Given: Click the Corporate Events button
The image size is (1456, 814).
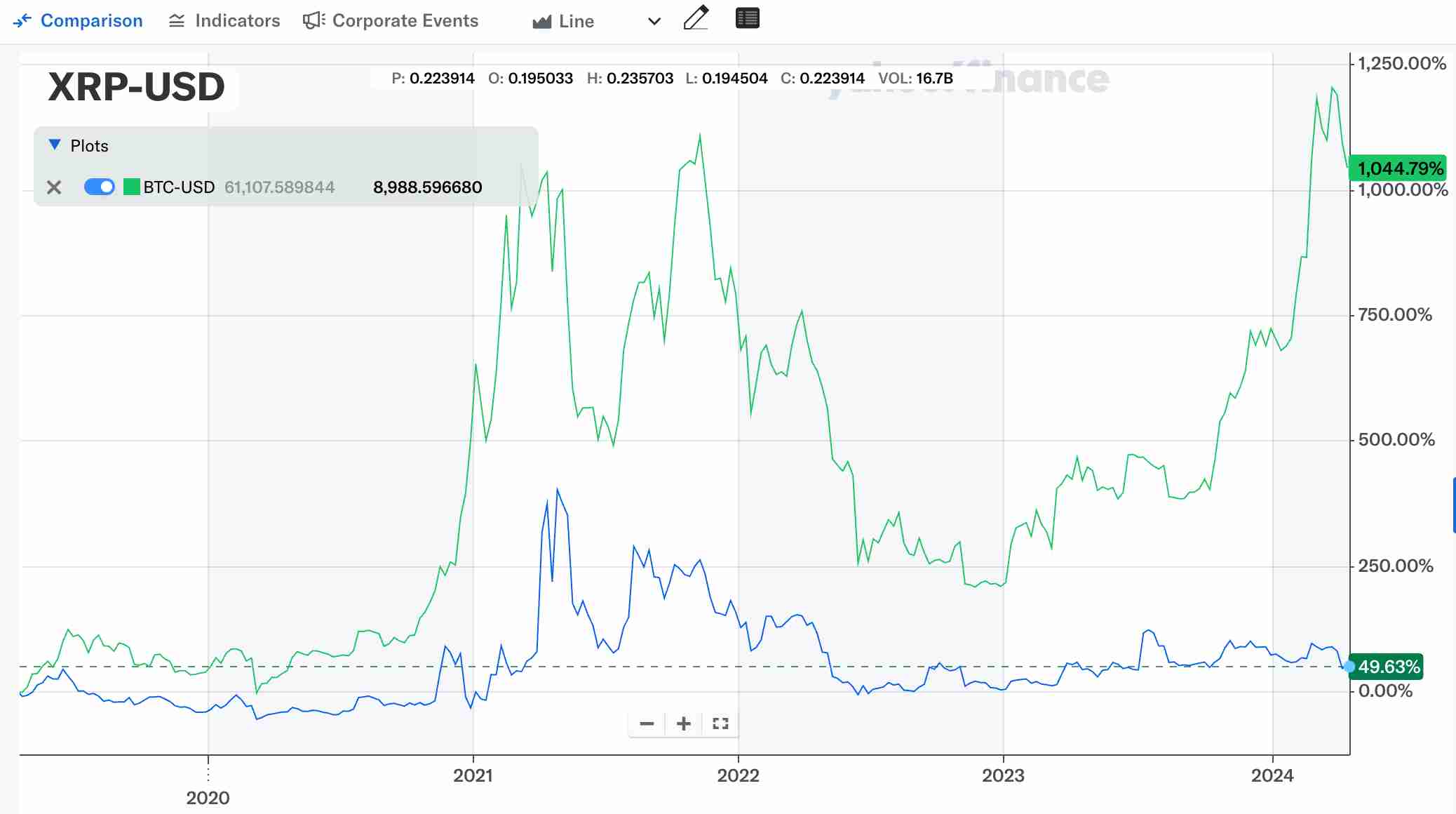Looking at the screenshot, I should [405, 21].
